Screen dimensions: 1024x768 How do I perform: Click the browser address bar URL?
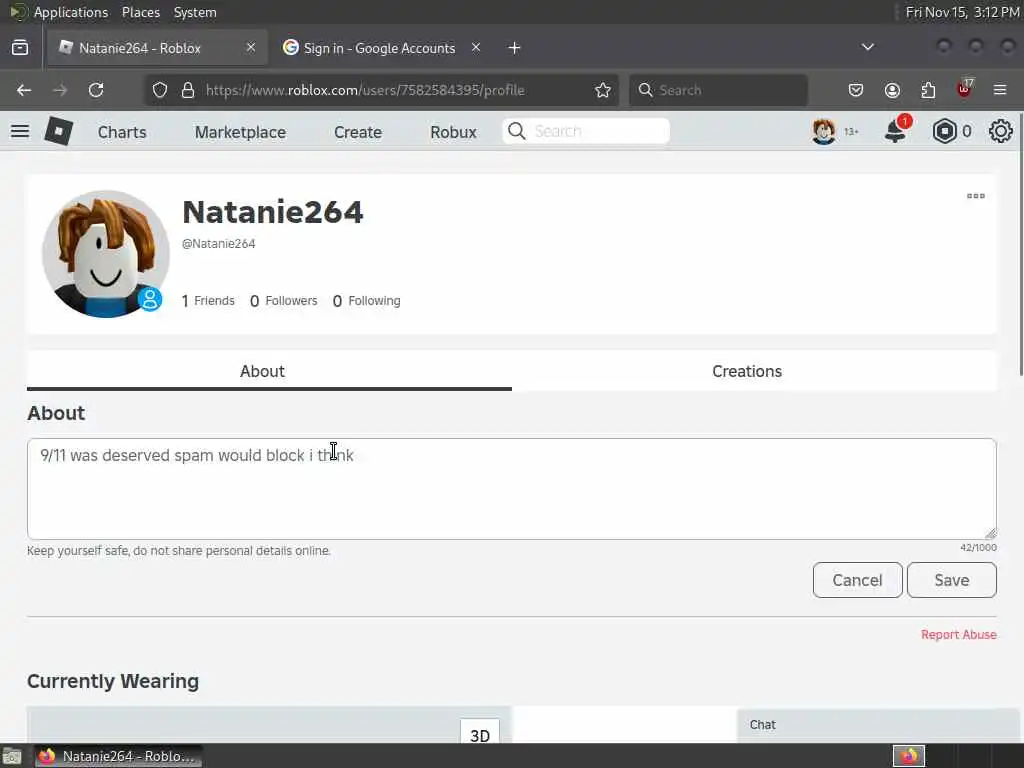365,90
